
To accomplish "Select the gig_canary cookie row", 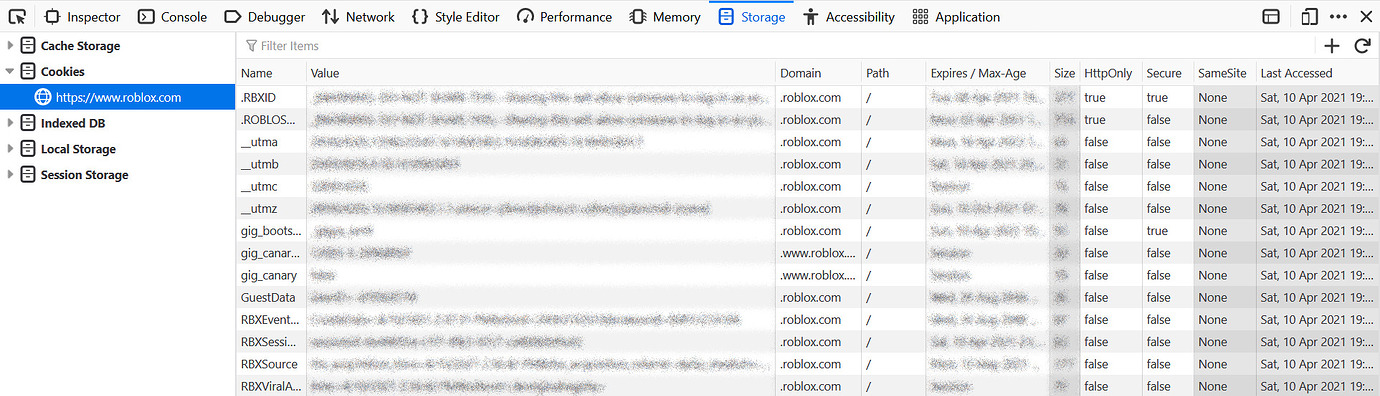I will coord(808,275).
